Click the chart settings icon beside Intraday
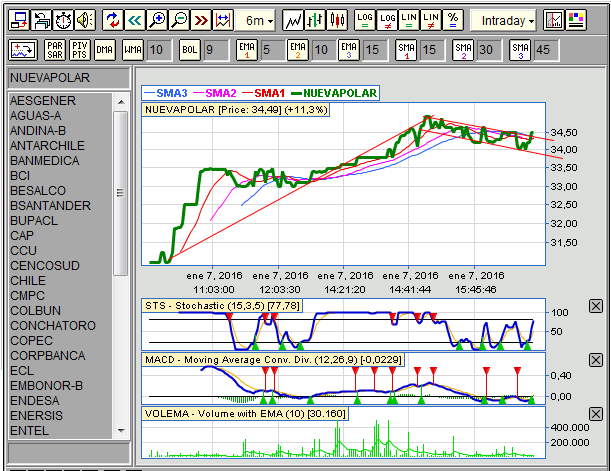The width and height of the screenshot is (611, 471). (x=554, y=20)
